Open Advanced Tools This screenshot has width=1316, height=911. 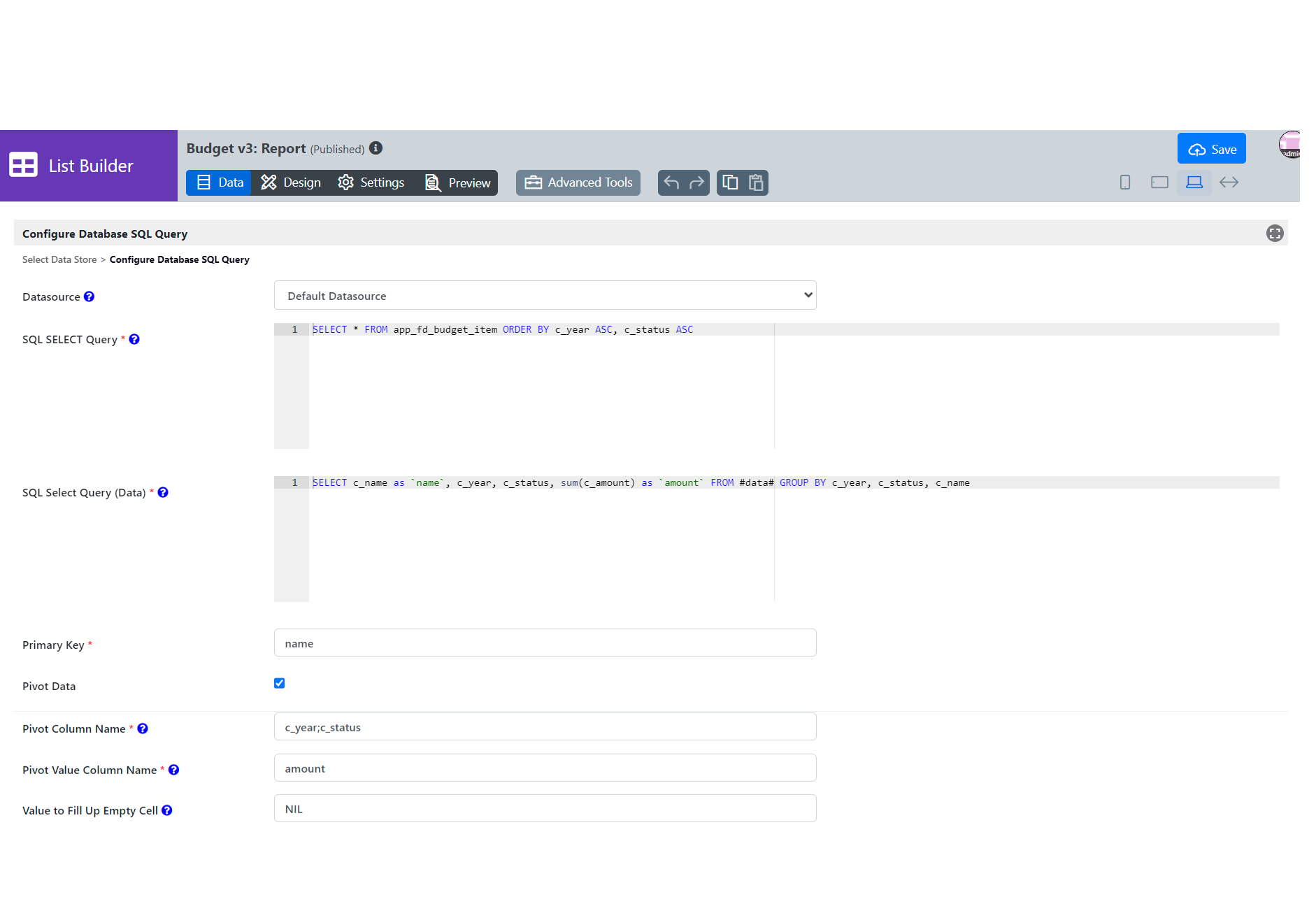(x=578, y=182)
